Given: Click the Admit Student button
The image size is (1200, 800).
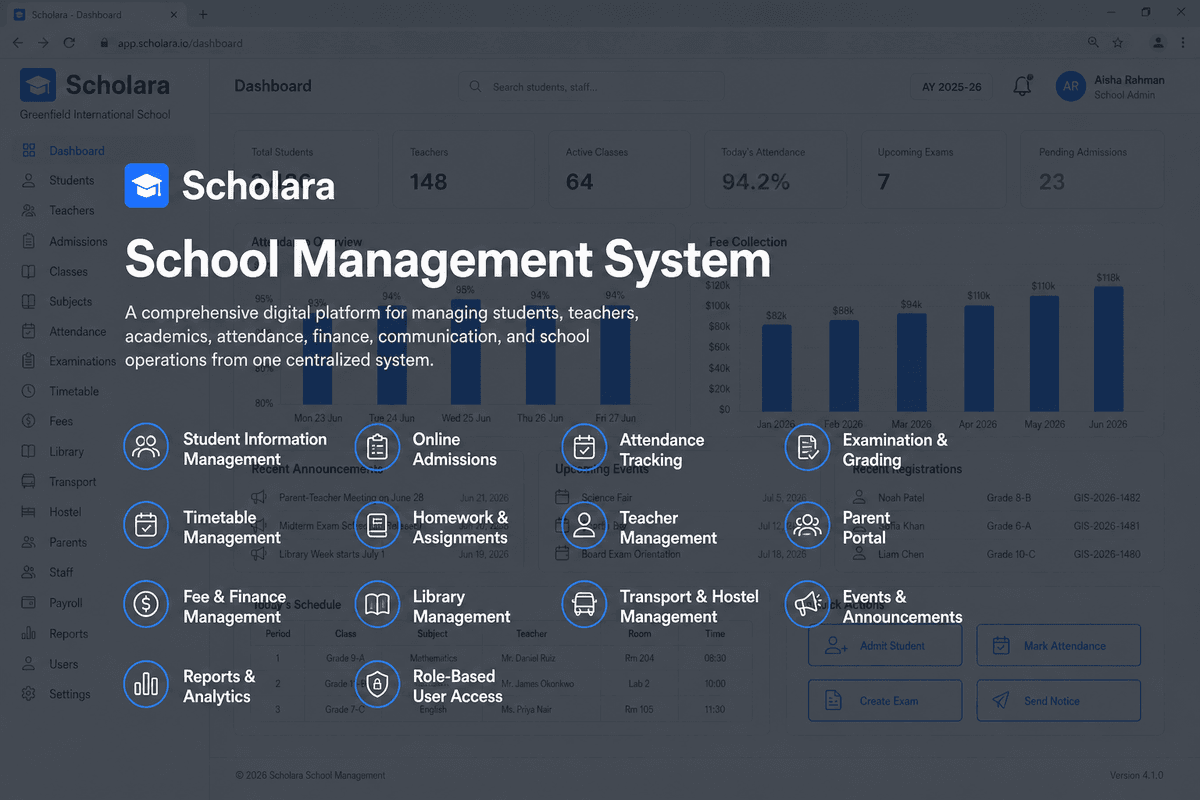Looking at the screenshot, I should coord(885,646).
